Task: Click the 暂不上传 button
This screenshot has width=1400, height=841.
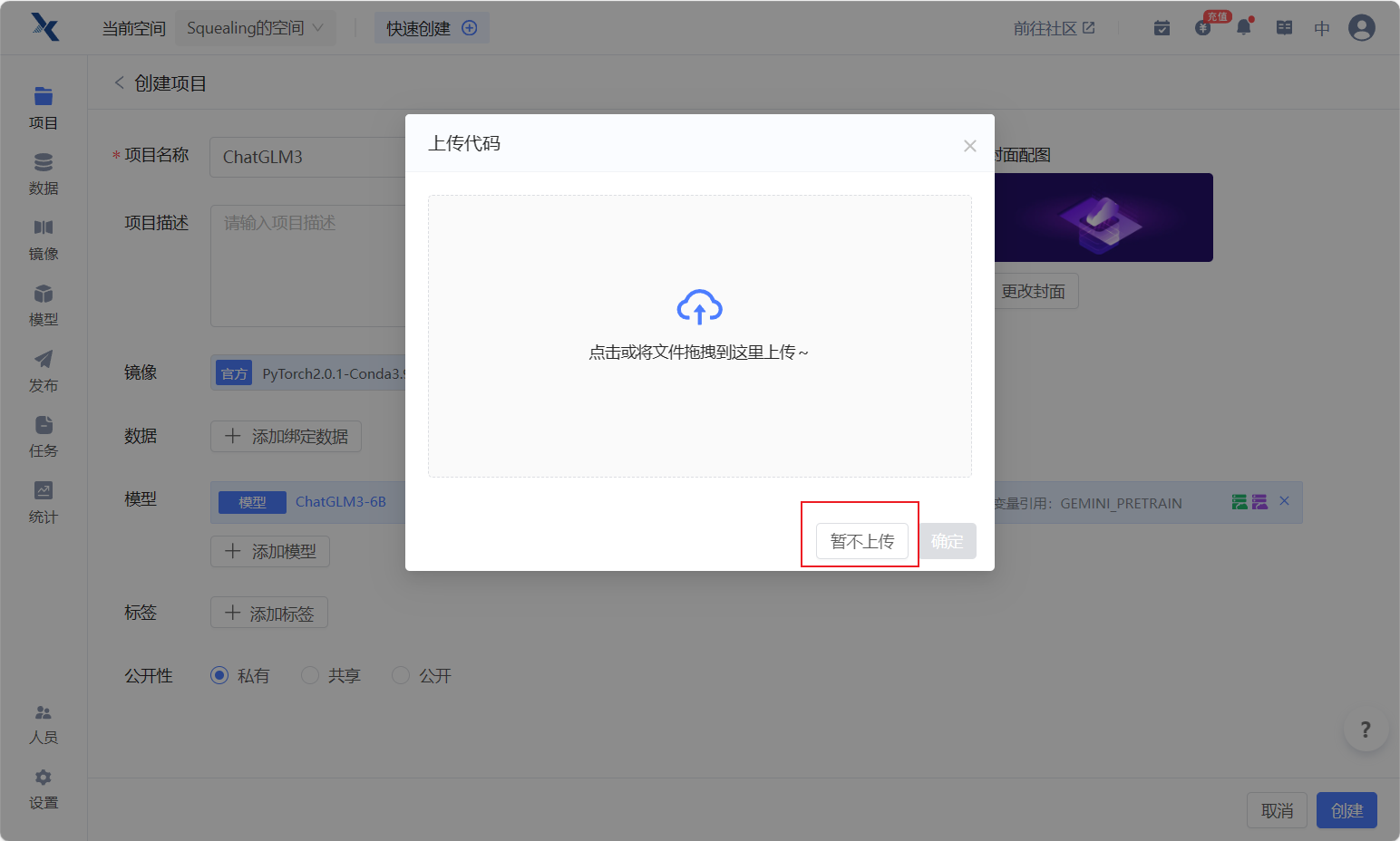Action: (x=861, y=541)
